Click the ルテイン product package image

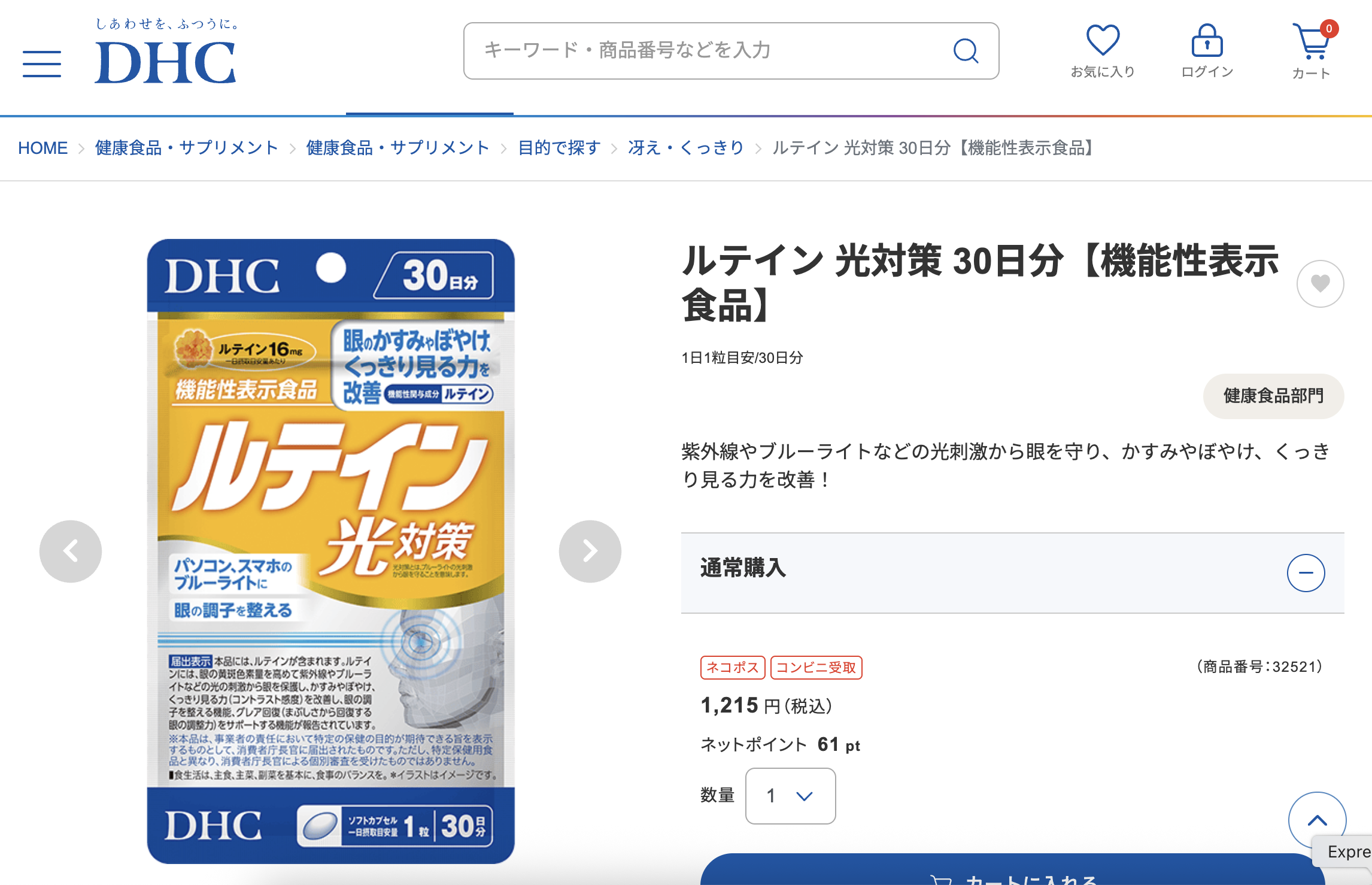(x=331, y=551)
